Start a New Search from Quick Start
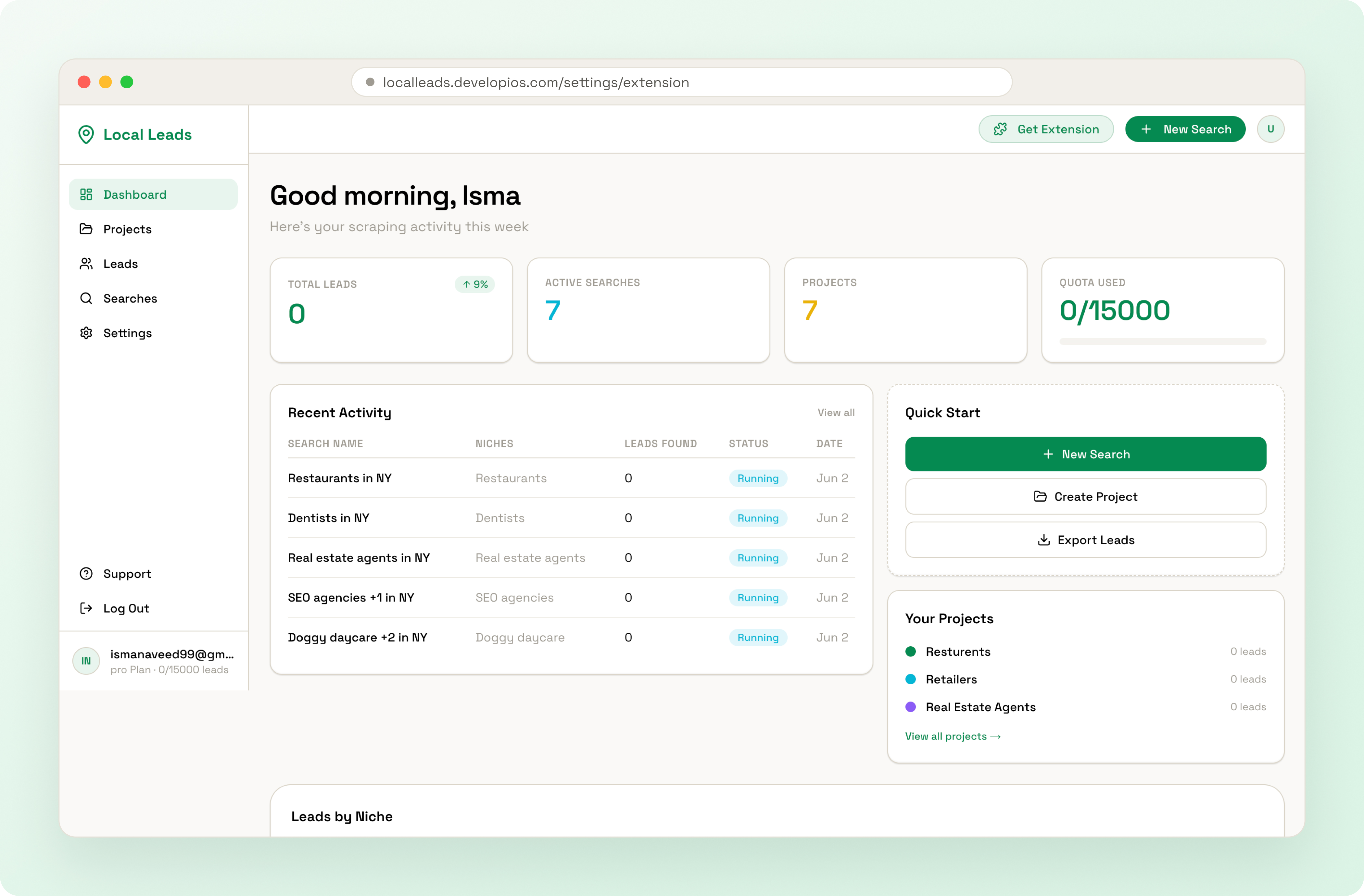Image resolution: width=1364 pixels, height=896 pixels. click(1085, 454)
